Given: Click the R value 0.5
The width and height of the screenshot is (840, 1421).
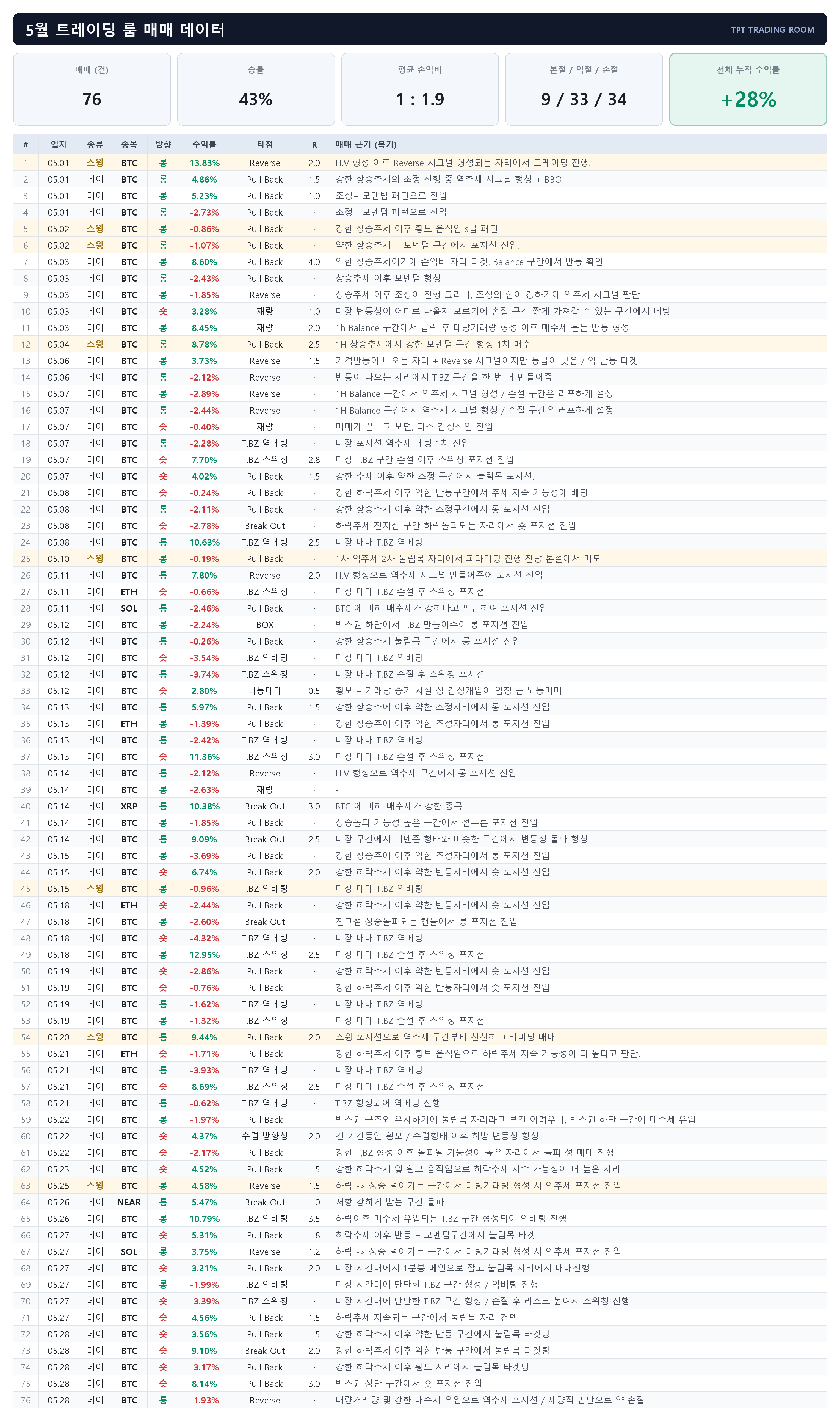Looking at the screenshot, I should click(314, 691).
